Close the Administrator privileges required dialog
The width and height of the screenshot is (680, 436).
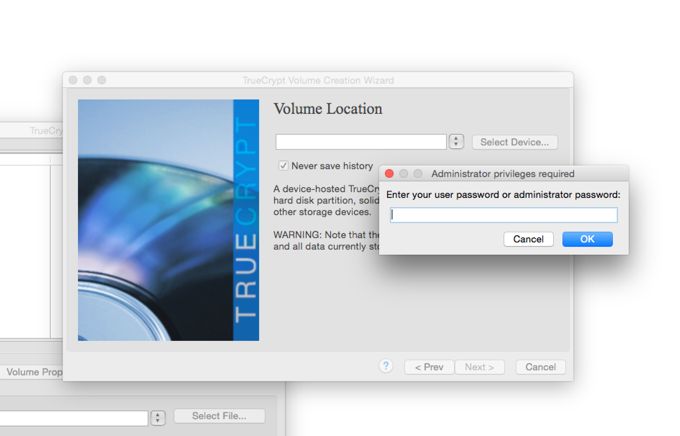click(x=389, y=174)
